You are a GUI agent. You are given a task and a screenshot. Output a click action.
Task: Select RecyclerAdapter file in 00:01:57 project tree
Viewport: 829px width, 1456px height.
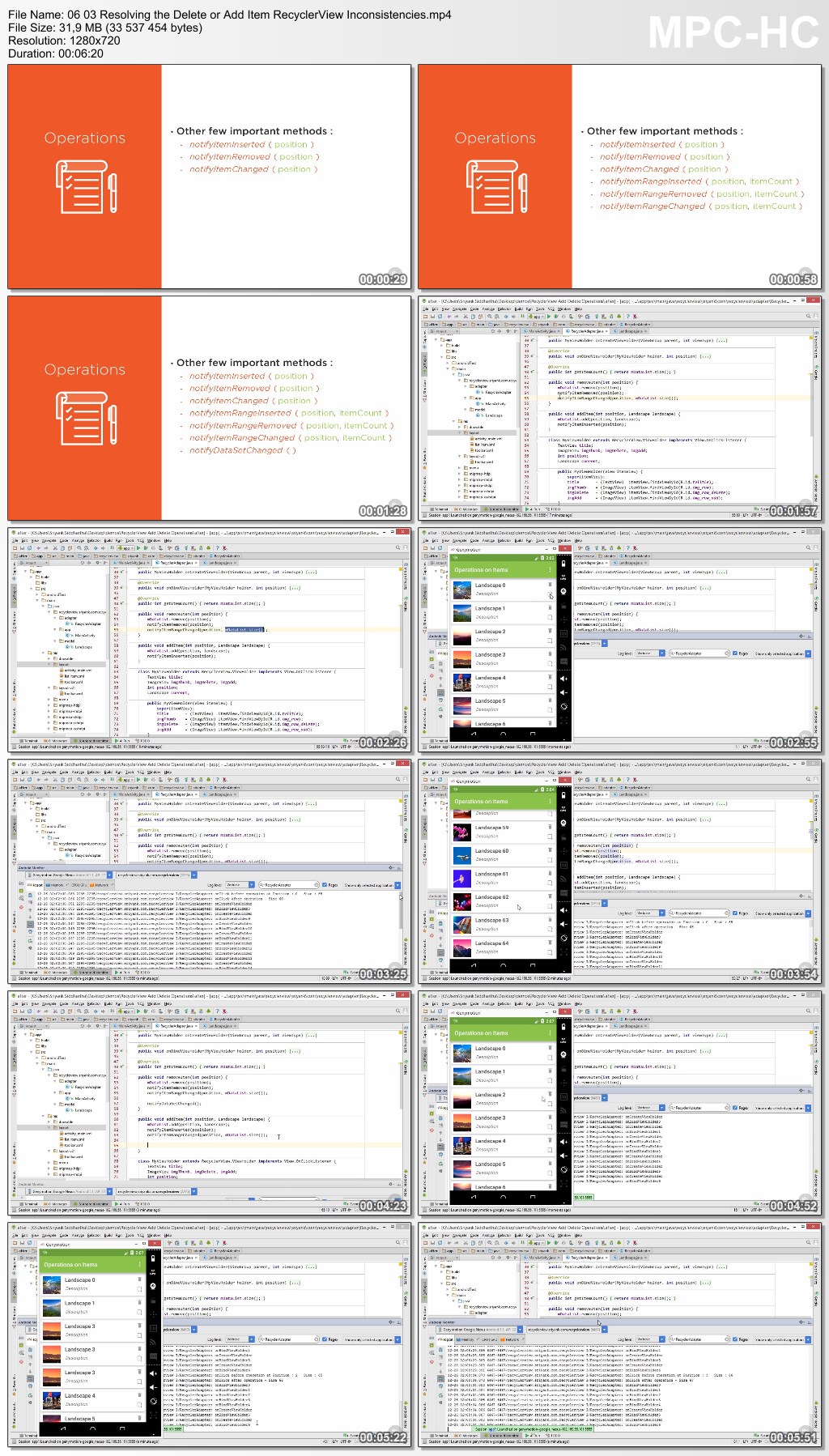pos(495,392)
